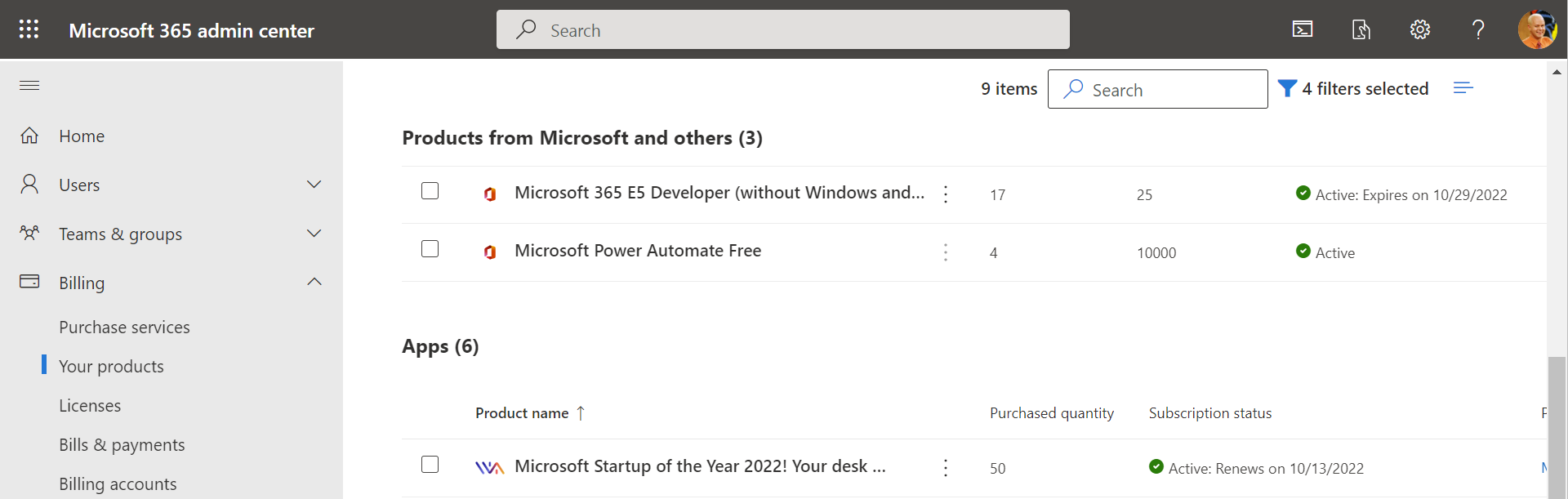Open more actions for Microsoft Power Automate Free
This screenshot has height=499, width=1568.
pos(946,252)
